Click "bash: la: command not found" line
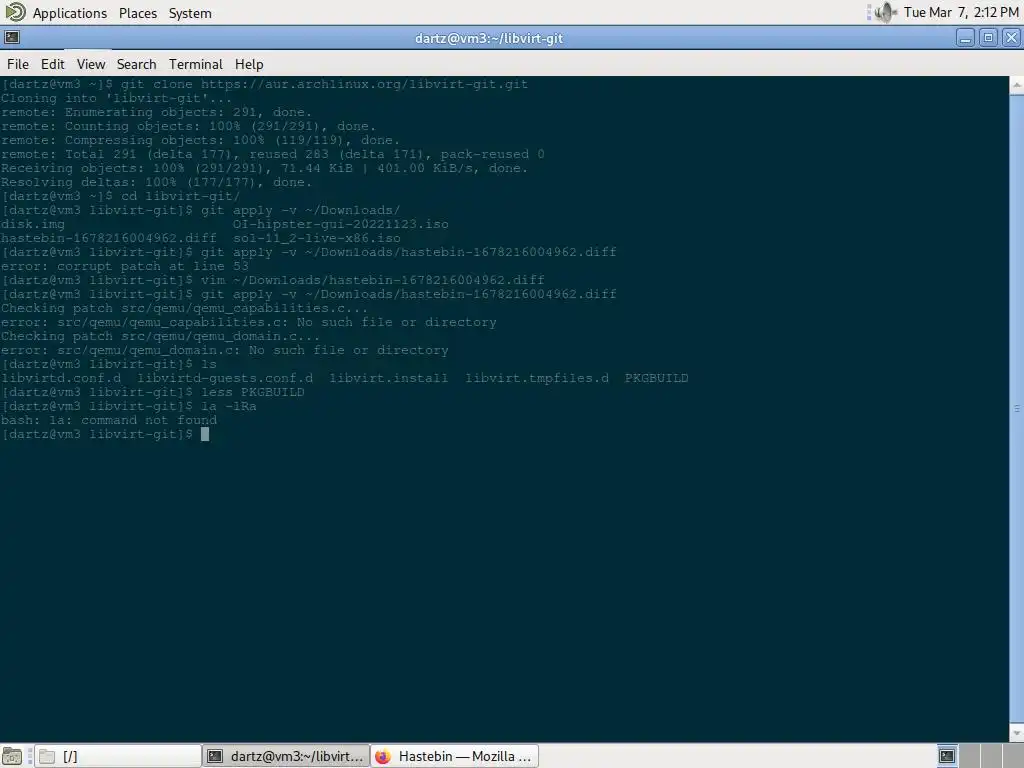Image resolution: width=1024 pixels, height=768 pixels. pyautogui.click(x=108, y=421)
